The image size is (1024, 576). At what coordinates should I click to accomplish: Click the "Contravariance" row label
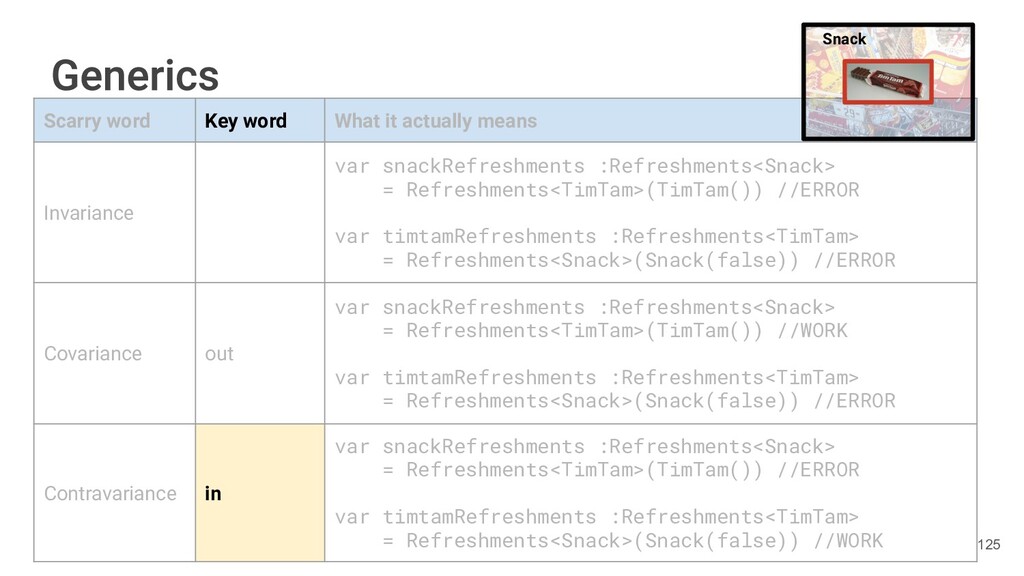tap(110, 494)
